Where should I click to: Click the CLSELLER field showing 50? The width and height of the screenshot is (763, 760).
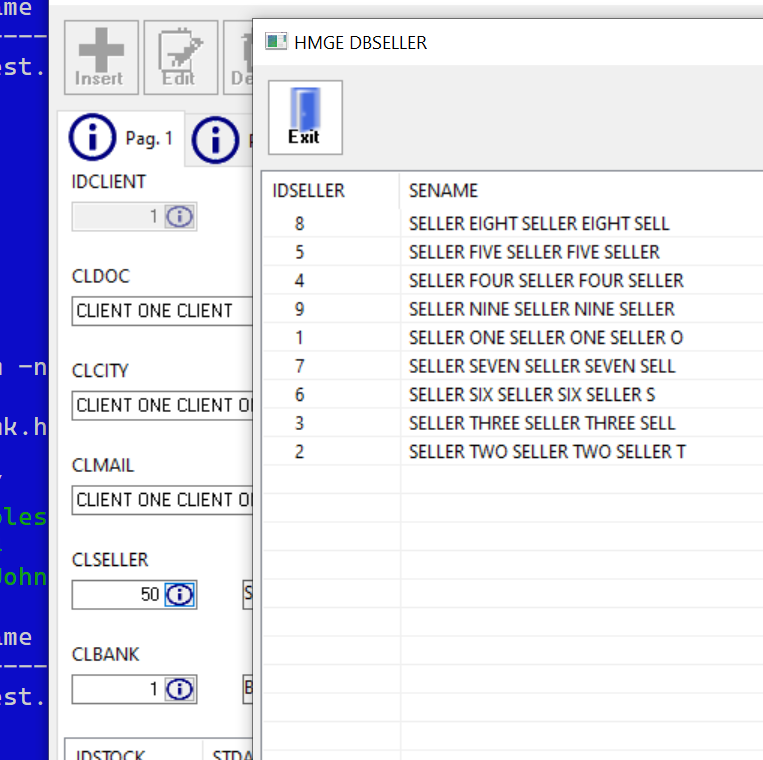(118, 595)
